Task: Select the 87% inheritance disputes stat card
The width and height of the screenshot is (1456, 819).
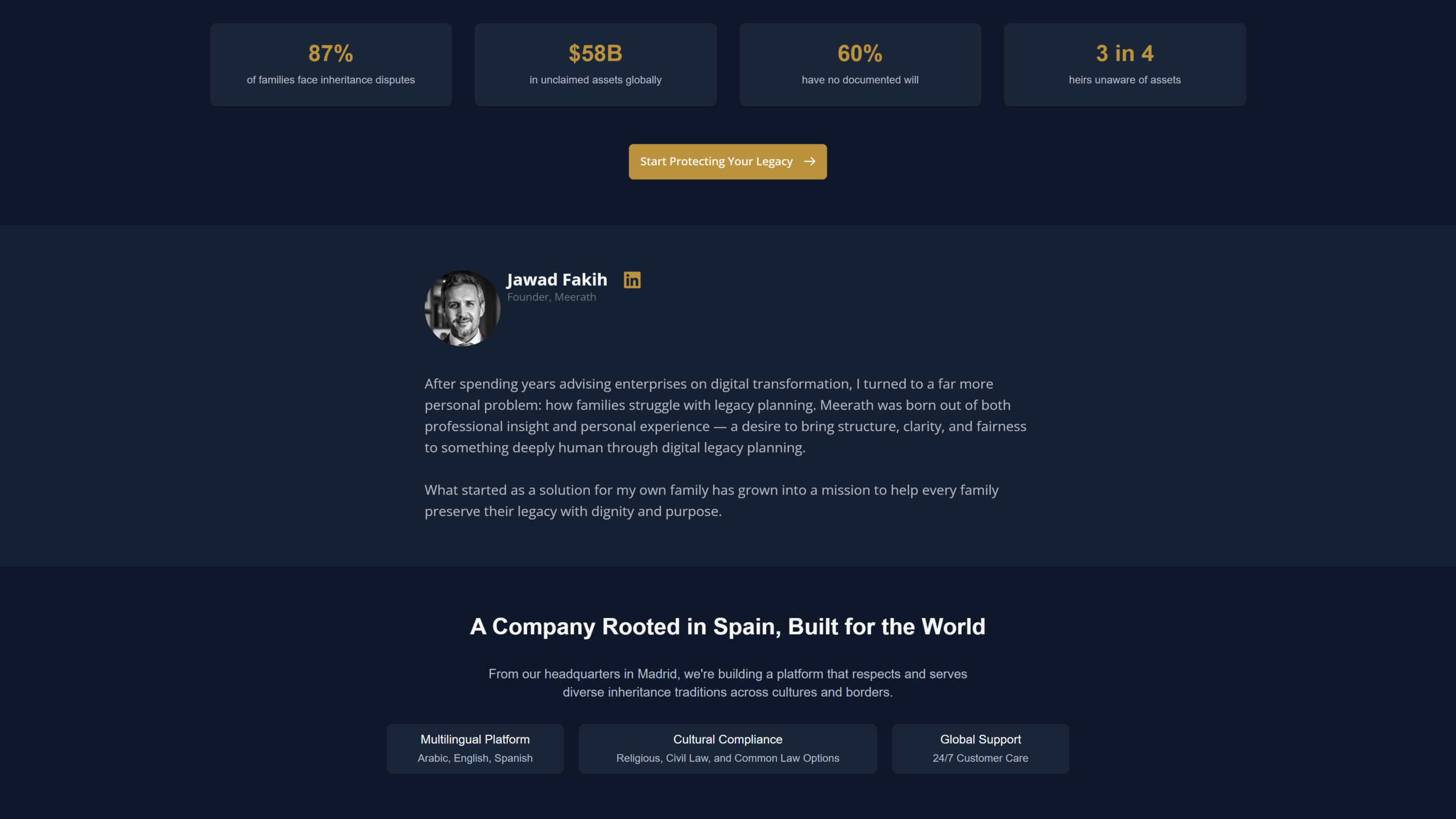Action: click(x=331, y=64)
